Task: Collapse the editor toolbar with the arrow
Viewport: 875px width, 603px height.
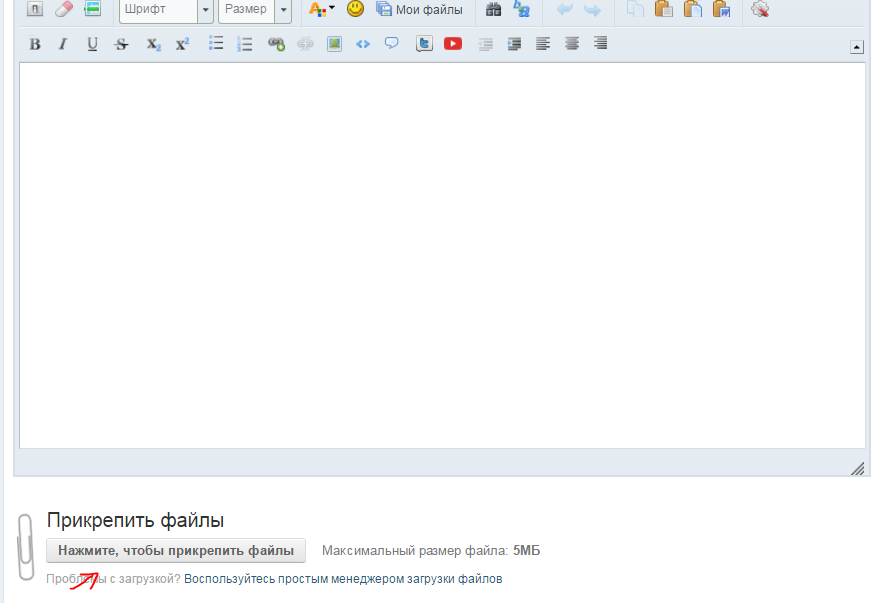Action: click(857, 47)
